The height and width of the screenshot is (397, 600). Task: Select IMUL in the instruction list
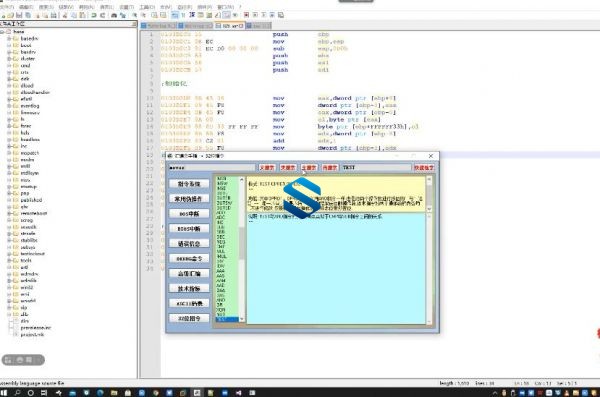(222, 256)
